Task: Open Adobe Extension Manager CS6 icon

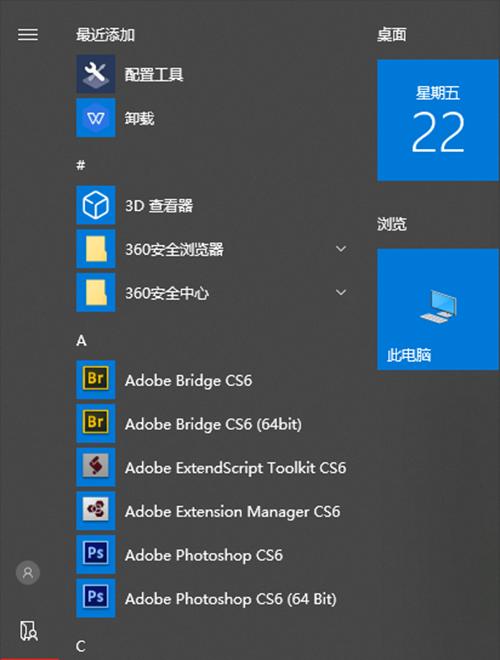Action: pyautogui.click(x=96, y=511)
